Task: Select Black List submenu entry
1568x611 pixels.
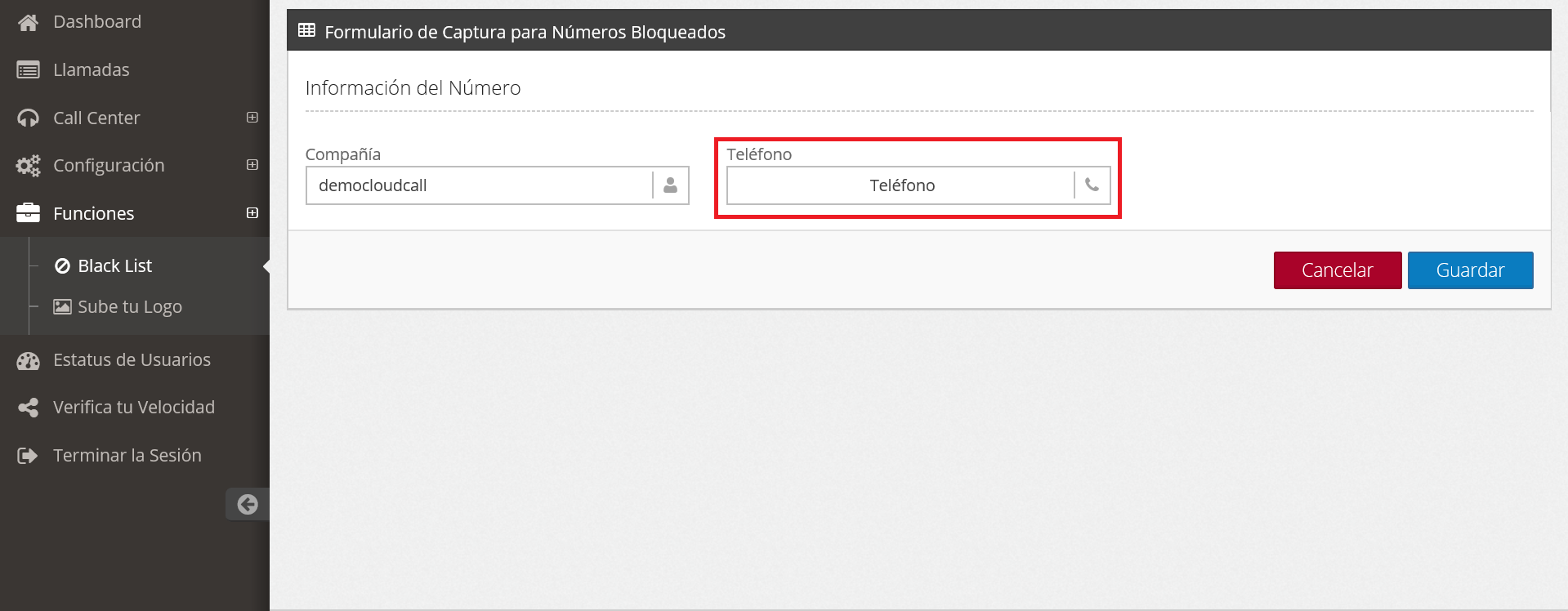Action: point(114,265)
